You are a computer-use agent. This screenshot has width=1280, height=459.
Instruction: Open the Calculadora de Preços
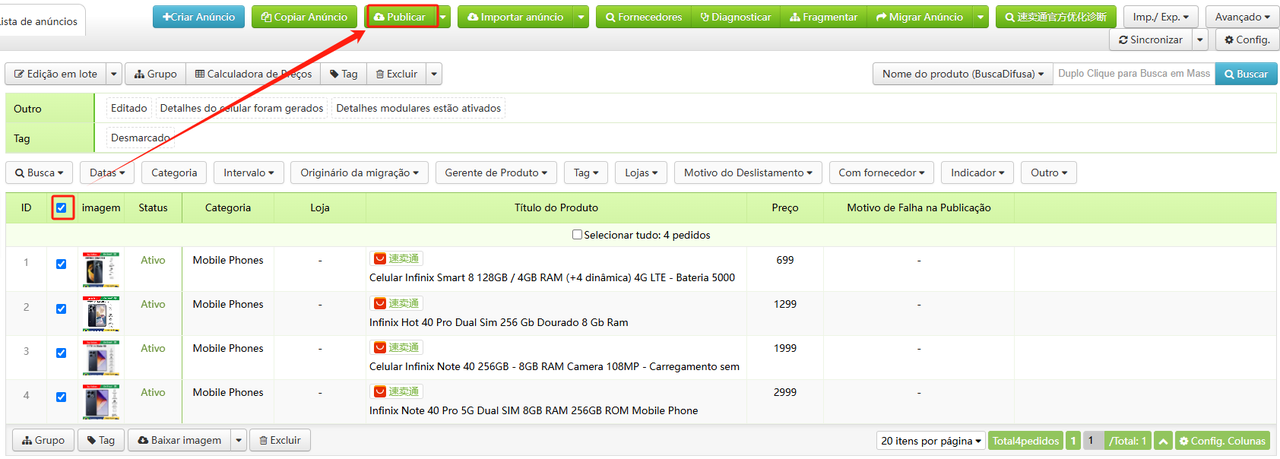(x=252, y=74)
